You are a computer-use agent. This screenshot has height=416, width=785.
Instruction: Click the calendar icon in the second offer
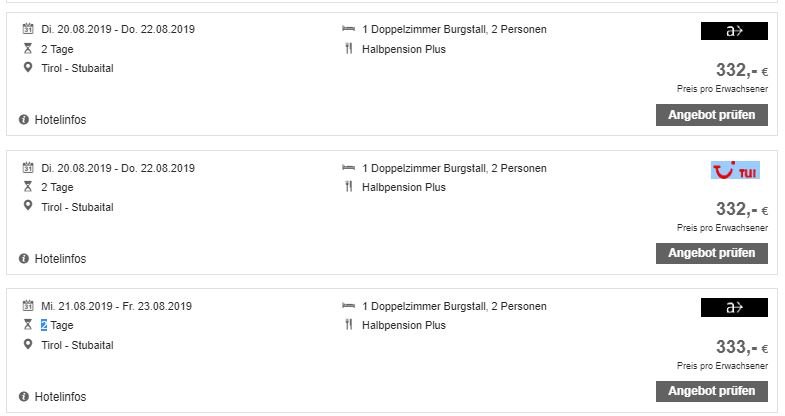click(28, 167)
